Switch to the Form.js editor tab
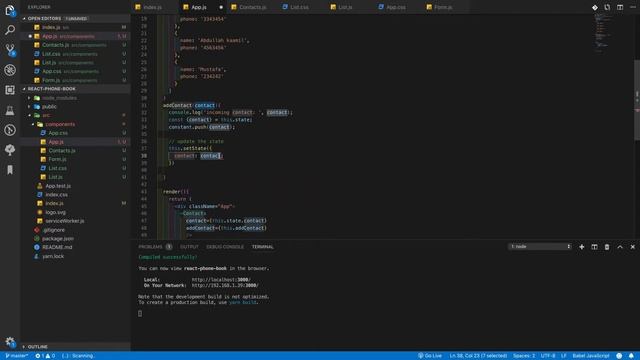 point(443,7)
